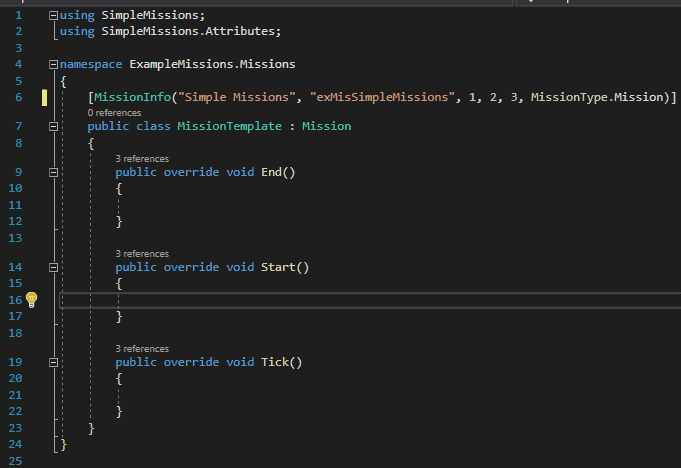Click the Mission base class name
The image size is (681, 468).
(x=327, y=126)
